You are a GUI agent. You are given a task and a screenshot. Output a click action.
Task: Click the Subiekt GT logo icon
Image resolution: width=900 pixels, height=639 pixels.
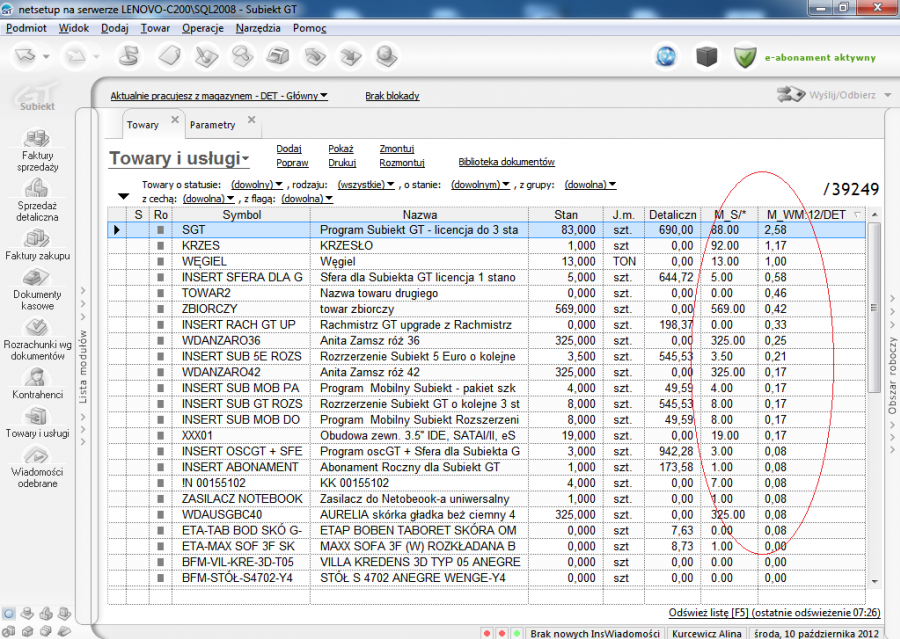37,96
